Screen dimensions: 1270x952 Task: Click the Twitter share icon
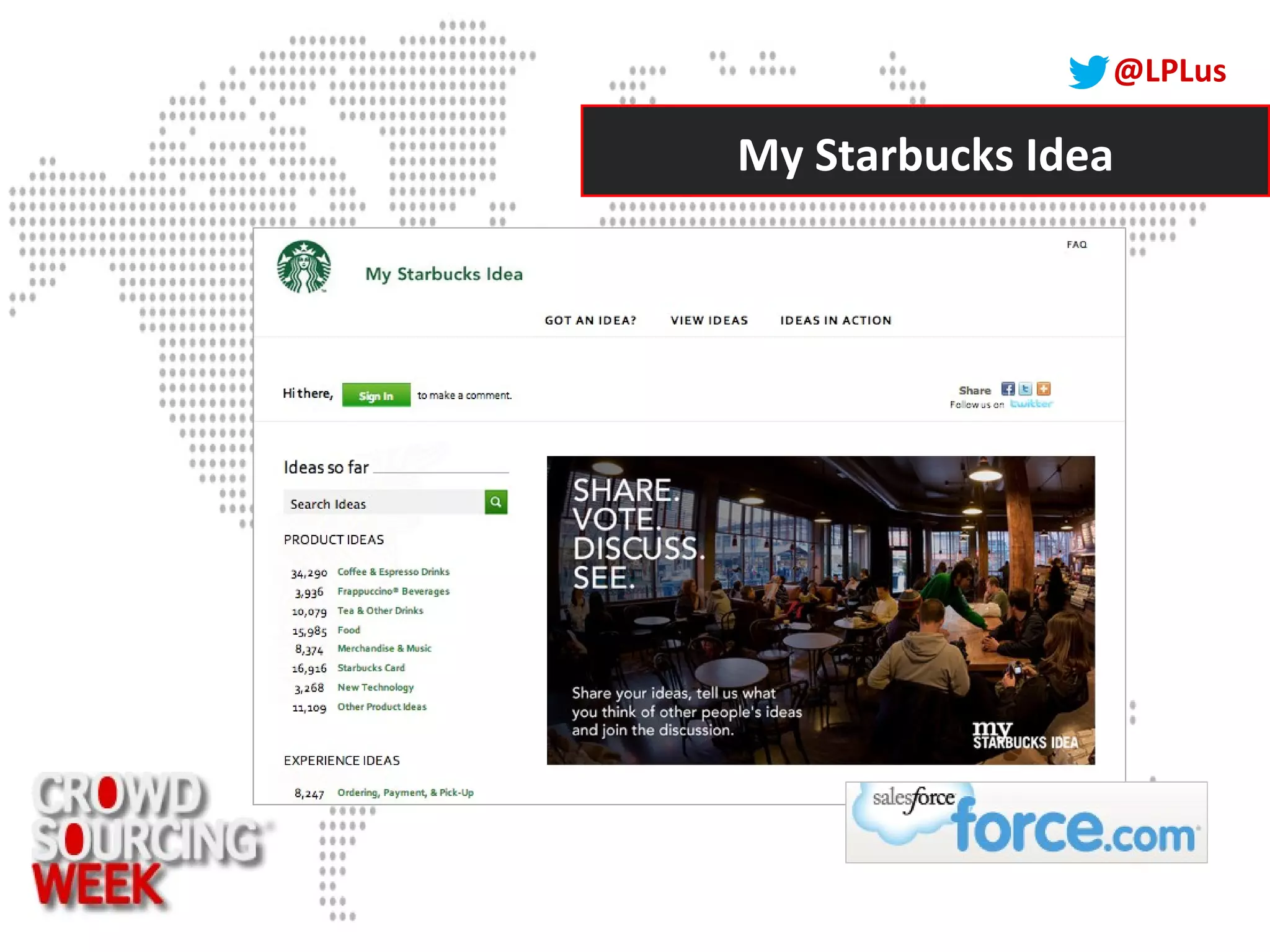click(x=1026, y=389)
